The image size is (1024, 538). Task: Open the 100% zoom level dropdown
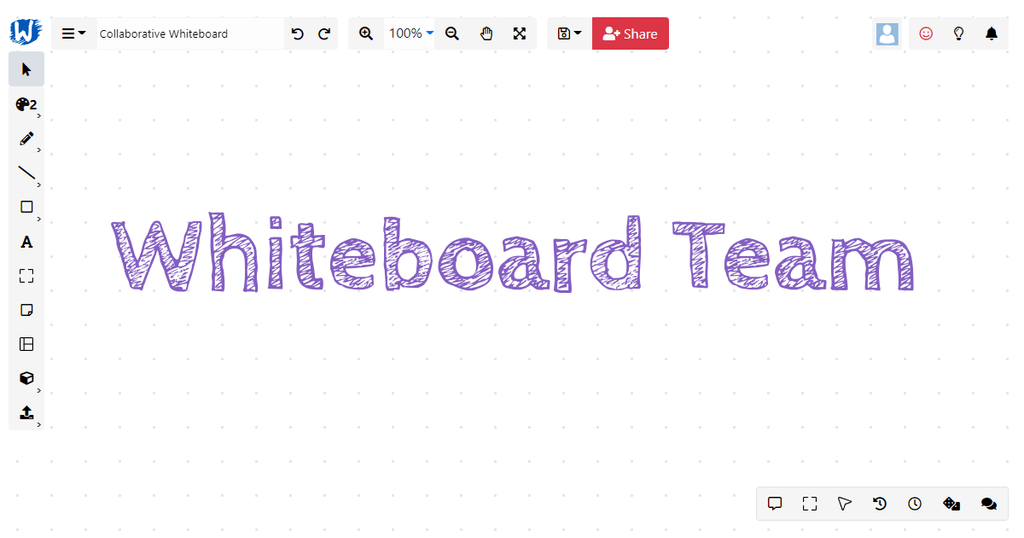[x=411, y=33]
